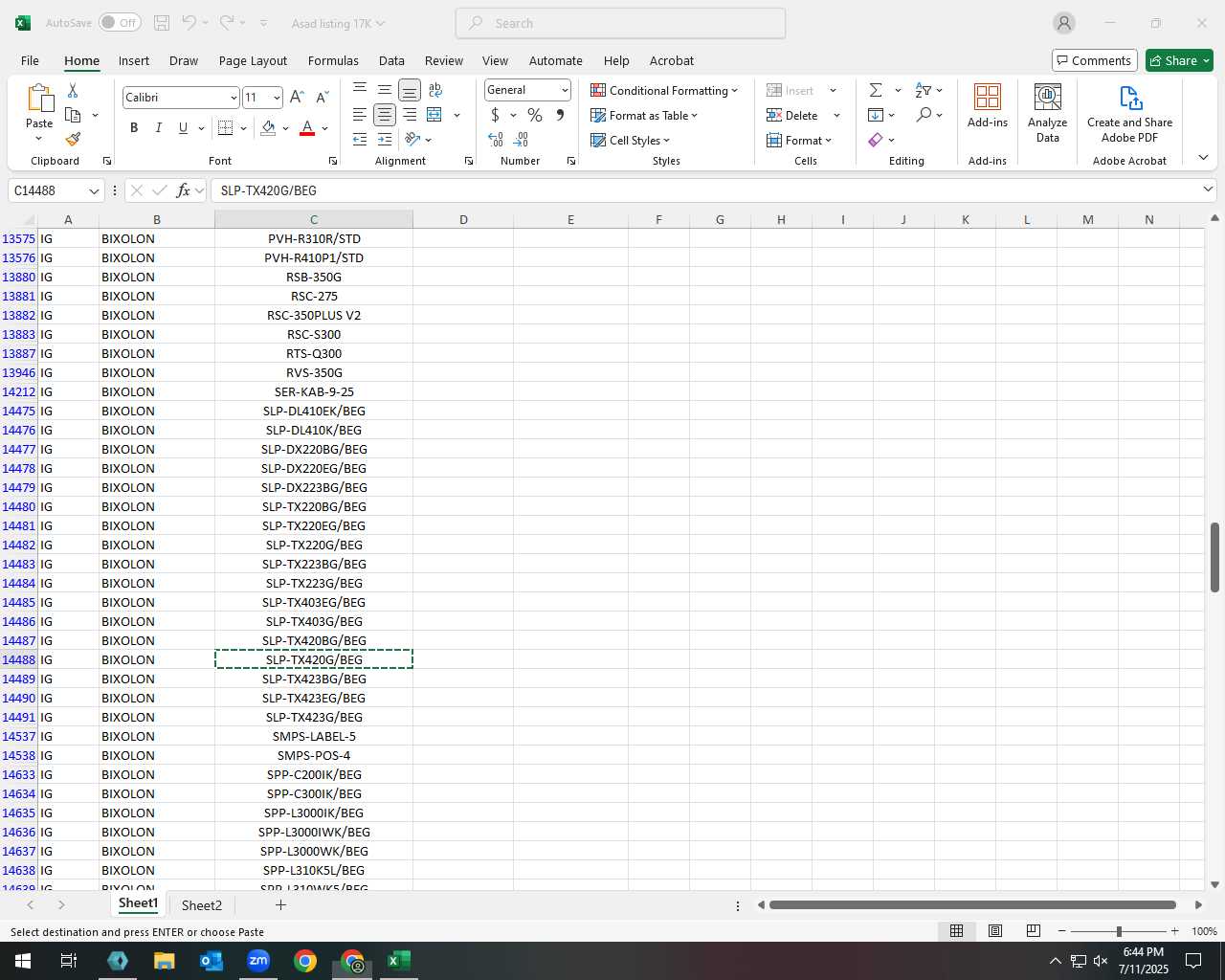Click Insert Function fx icon
Screen dimensions: 1225x980
pos(184,190)
